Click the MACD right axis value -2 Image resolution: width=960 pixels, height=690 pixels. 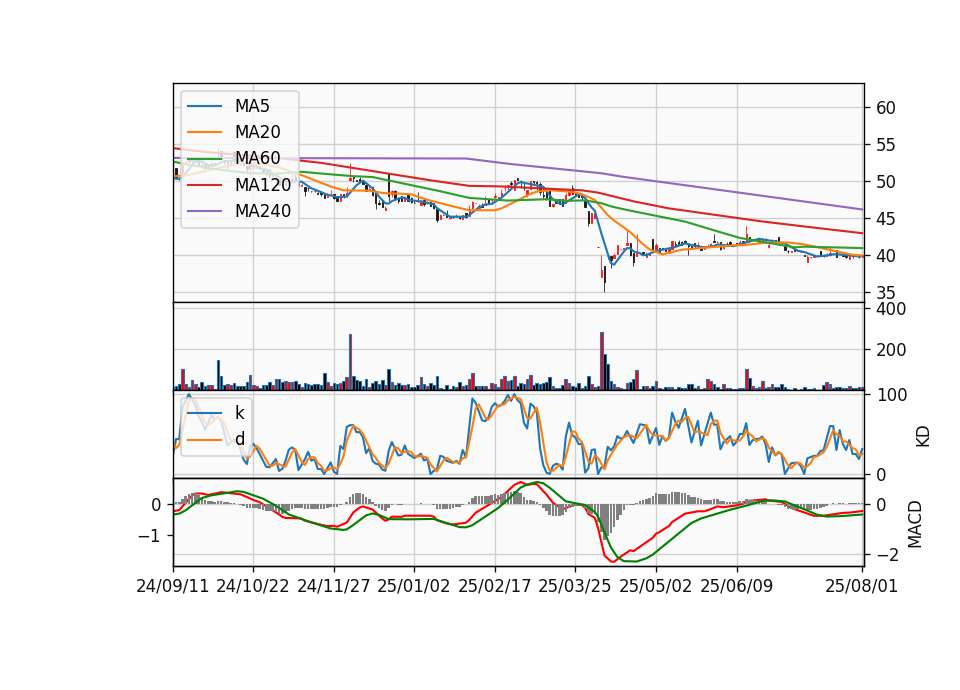click(x=887, y=555)
